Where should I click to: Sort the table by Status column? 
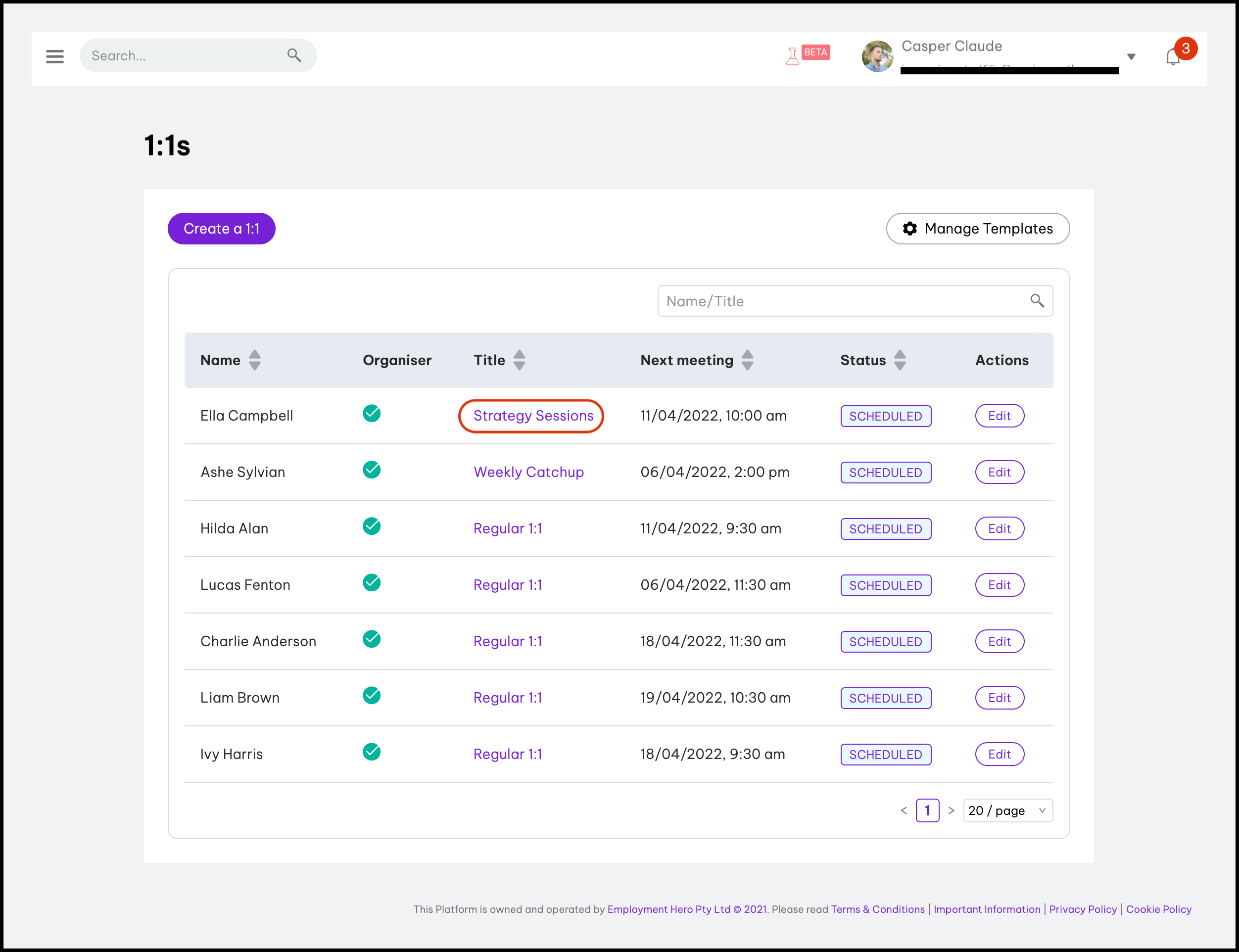click(900, 360)
